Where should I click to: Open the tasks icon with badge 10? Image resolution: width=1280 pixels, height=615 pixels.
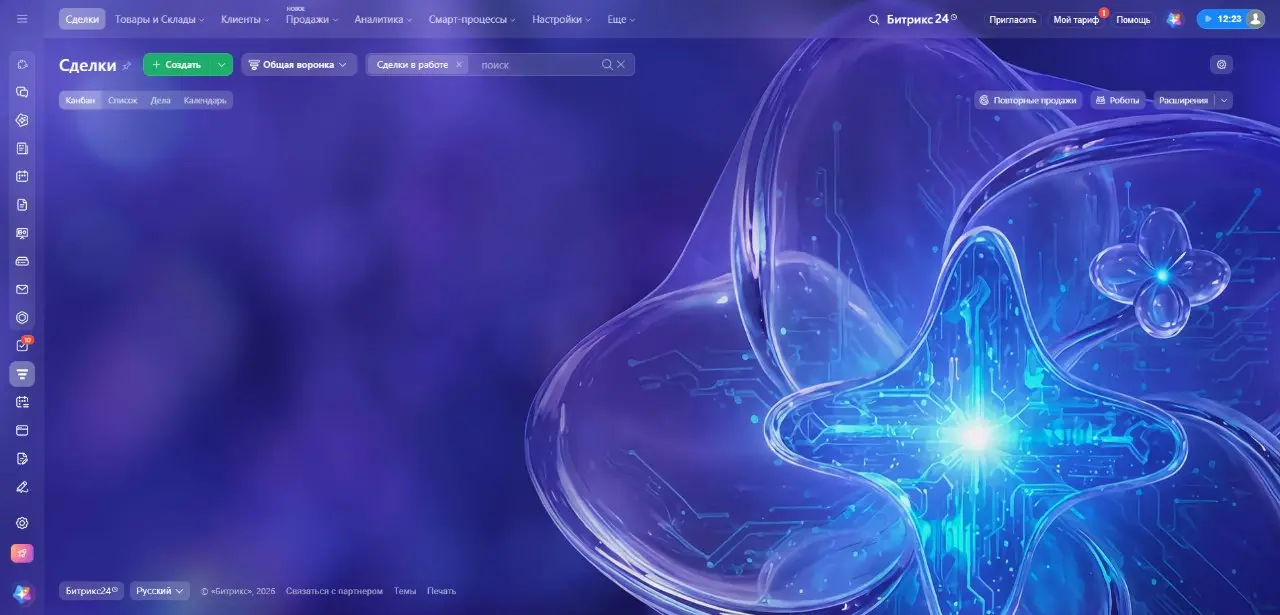click(22, 346)
